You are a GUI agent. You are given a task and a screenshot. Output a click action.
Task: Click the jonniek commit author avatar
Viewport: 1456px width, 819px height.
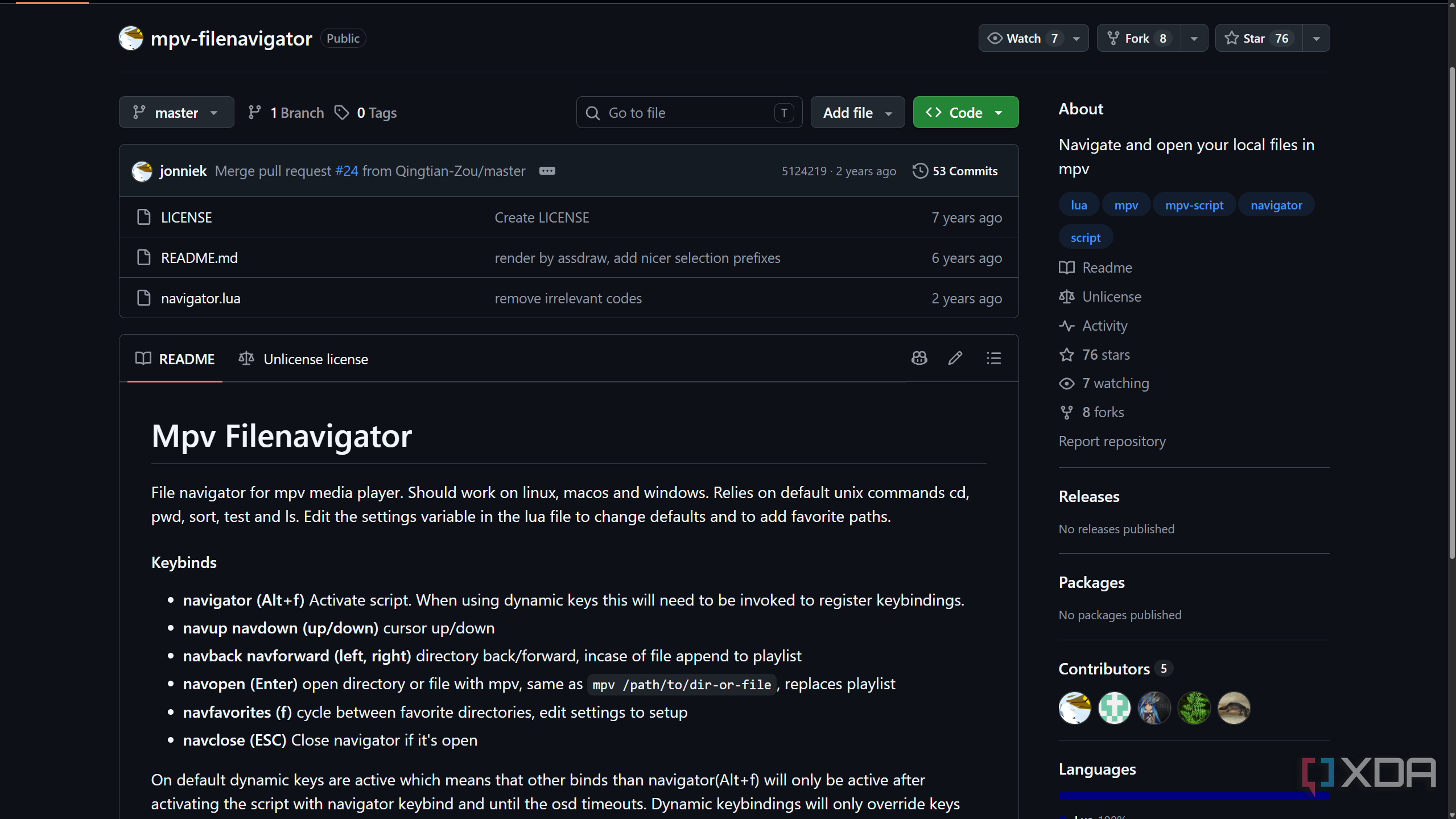point(142,171)
